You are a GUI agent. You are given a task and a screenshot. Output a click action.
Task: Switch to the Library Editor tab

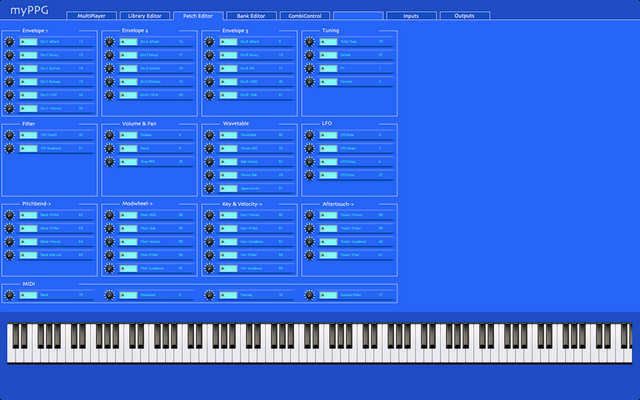pos(144,16)
